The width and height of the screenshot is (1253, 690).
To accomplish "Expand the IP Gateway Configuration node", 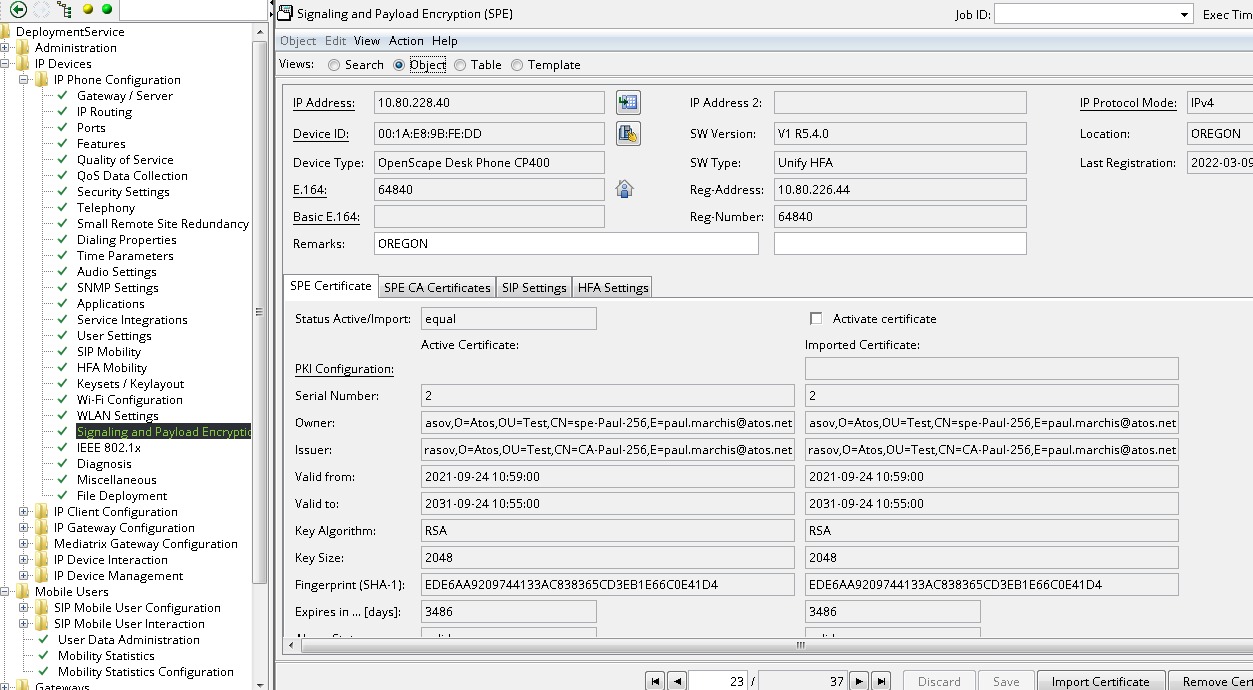I will [24, 528].
